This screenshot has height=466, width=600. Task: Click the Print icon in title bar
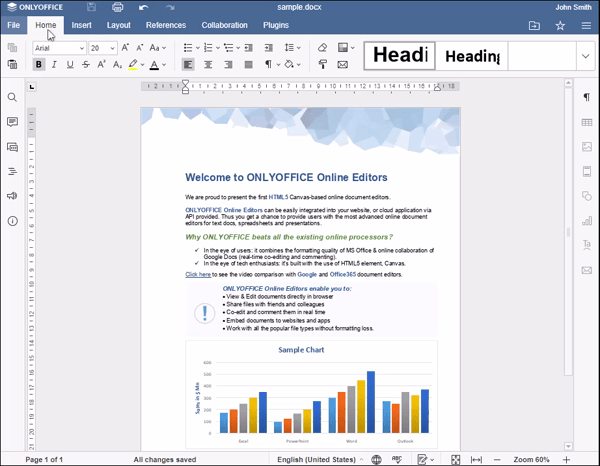117,7
